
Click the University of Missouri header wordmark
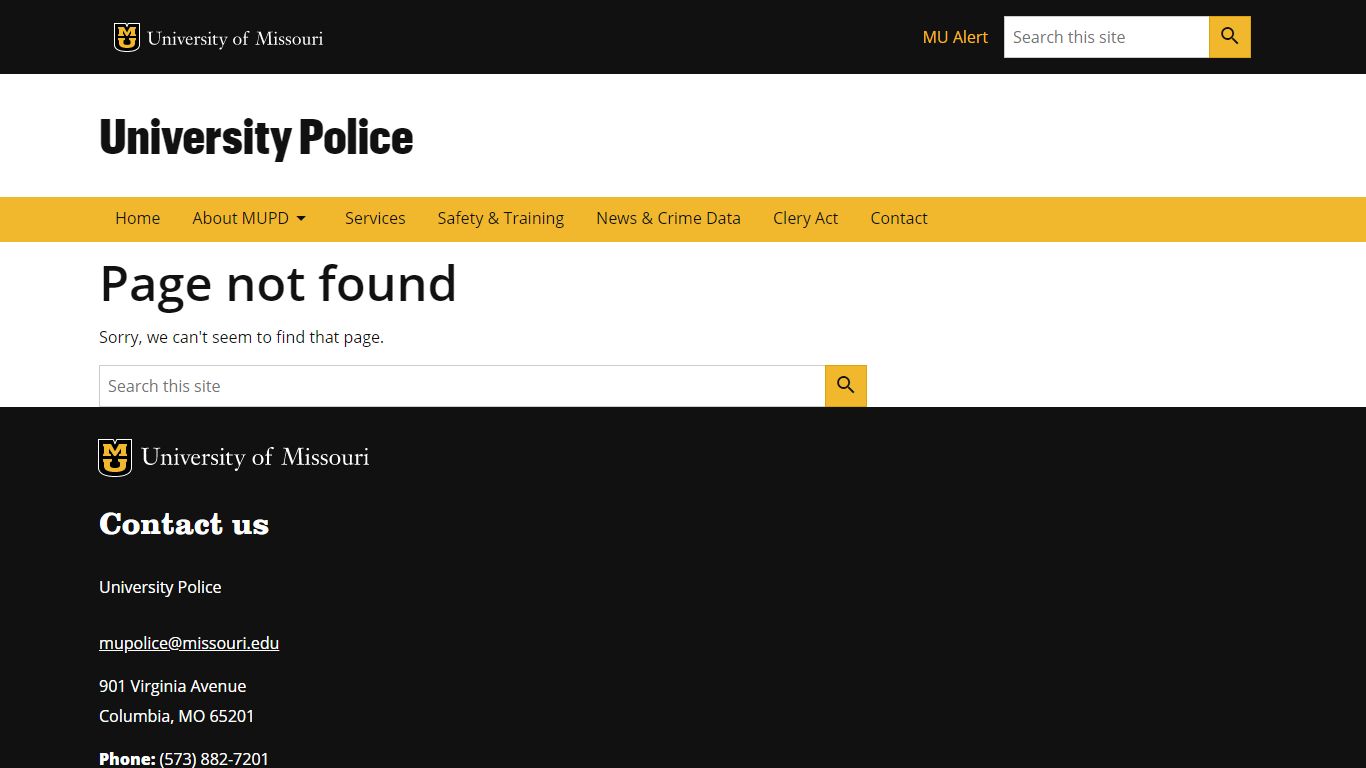[235, 38]
